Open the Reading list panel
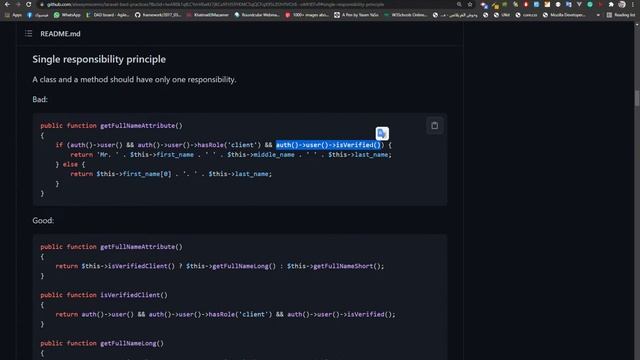640x360 pixels. [x=620, y=15]
